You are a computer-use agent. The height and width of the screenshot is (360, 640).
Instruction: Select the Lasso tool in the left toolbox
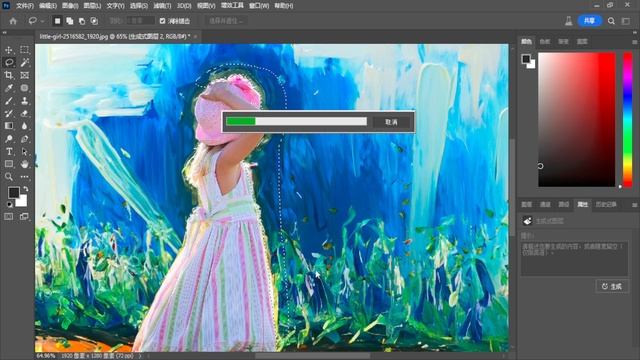pos(9,62)
